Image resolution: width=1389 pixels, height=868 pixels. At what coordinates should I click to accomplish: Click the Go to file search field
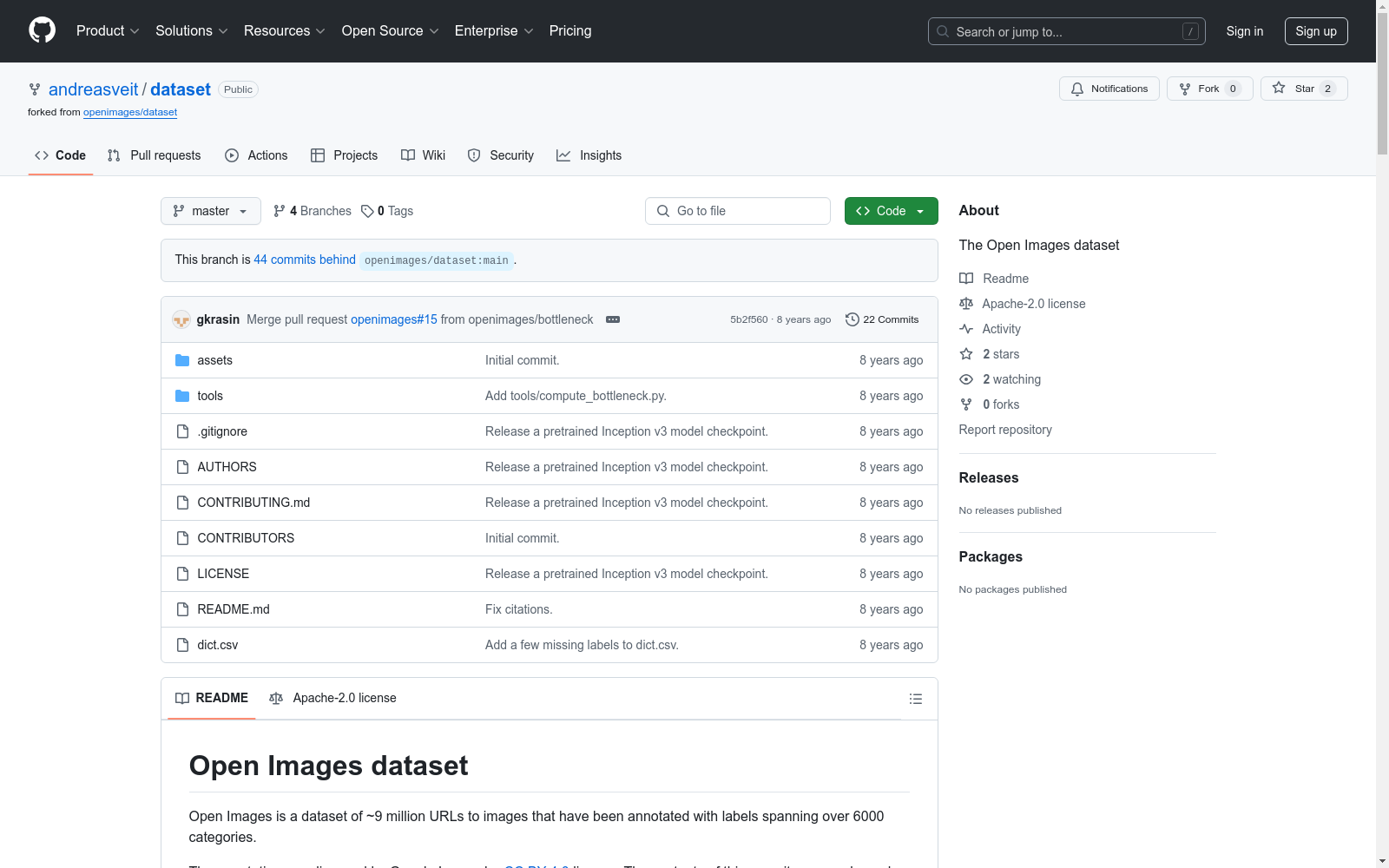click(738, 211)
